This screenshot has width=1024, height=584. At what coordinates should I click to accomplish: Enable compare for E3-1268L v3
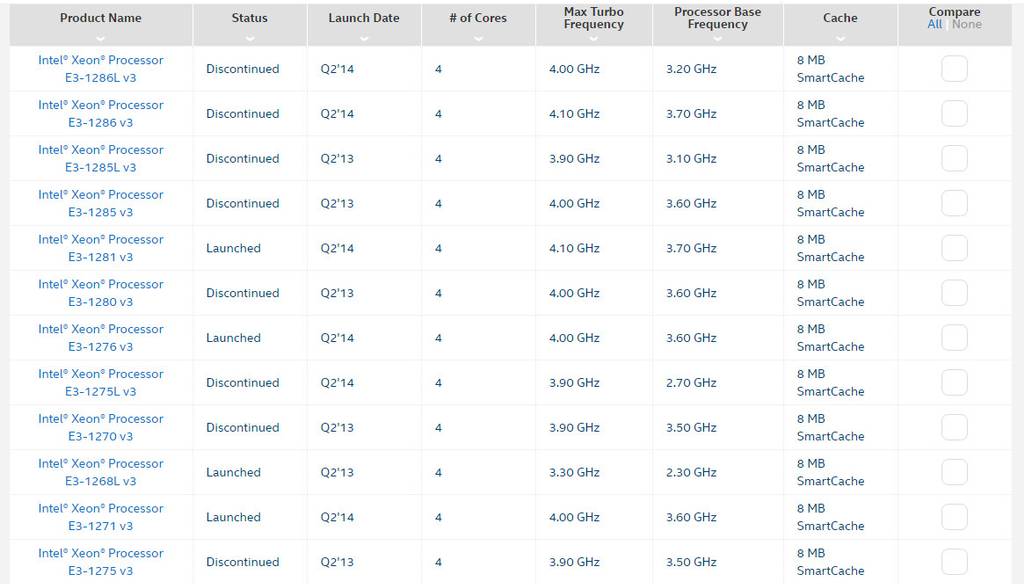[x=954, y=472]
